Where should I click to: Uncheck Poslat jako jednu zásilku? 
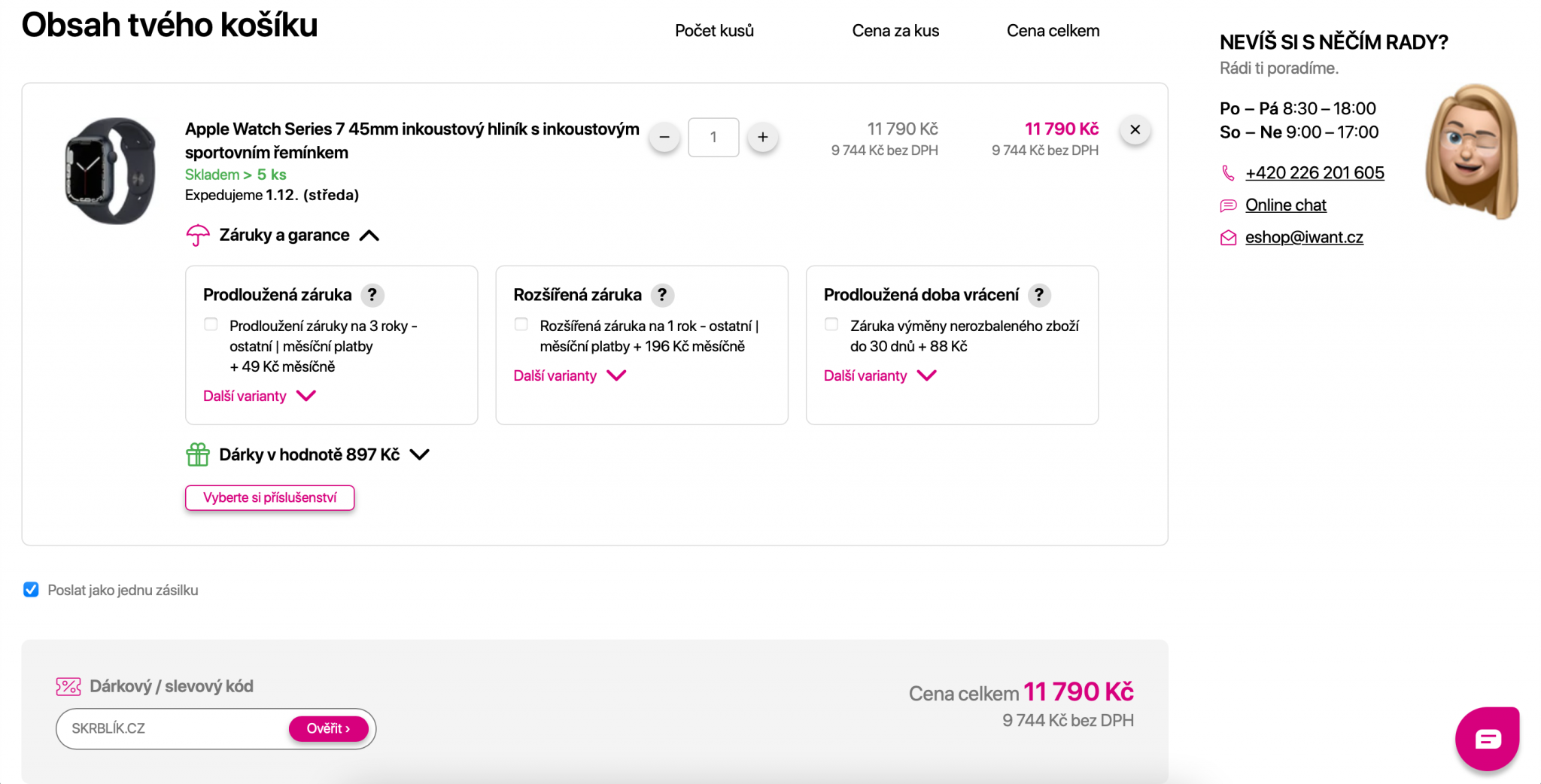coord(31,589)
